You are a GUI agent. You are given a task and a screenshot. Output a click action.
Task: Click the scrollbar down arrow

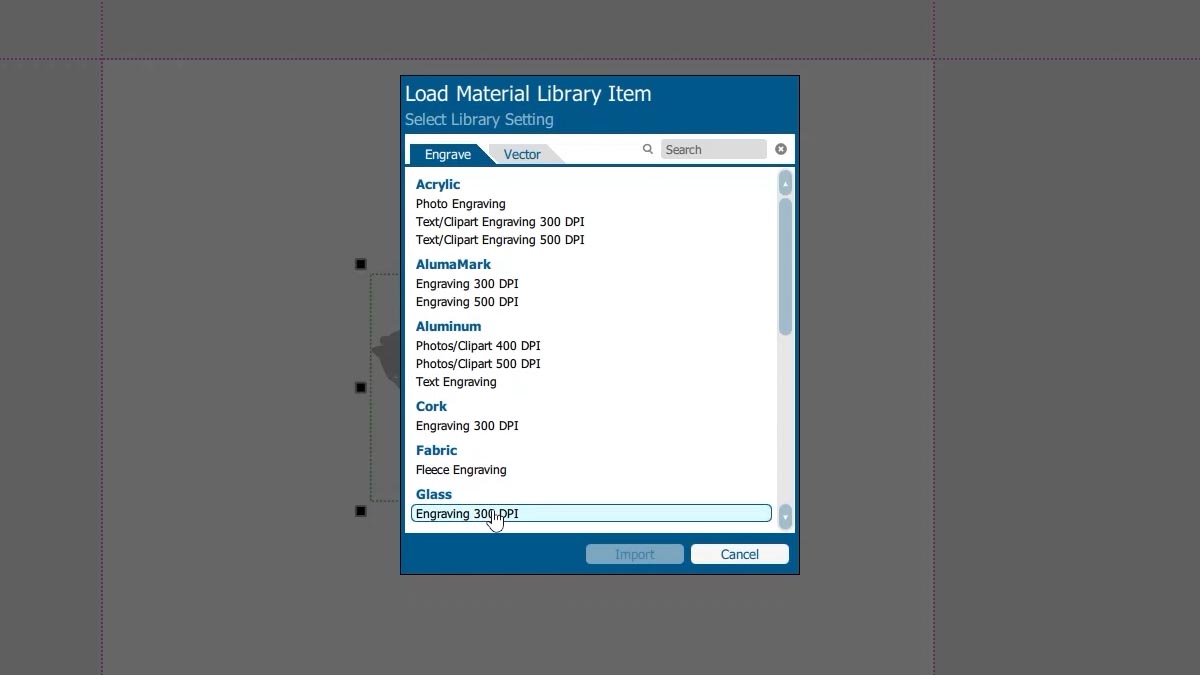tap(785, 517)
